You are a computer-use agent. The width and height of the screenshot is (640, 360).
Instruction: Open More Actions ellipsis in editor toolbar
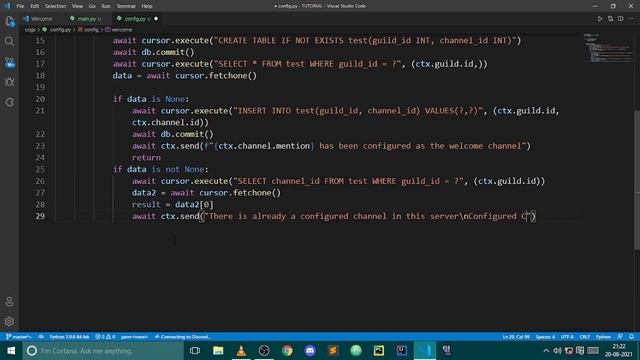pyautogui.click(x=631, y=19)
